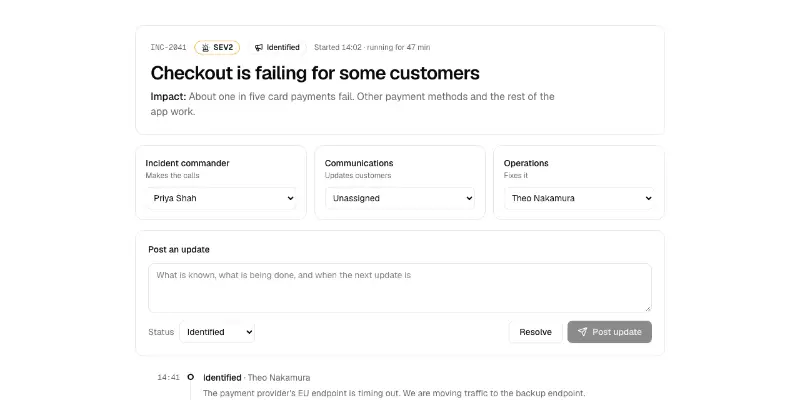
Task: Click the Resolve button
Action: (x=535, y=332)
